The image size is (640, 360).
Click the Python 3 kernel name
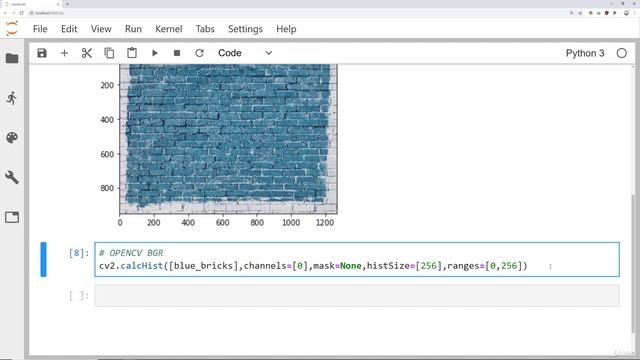[584, 53]
